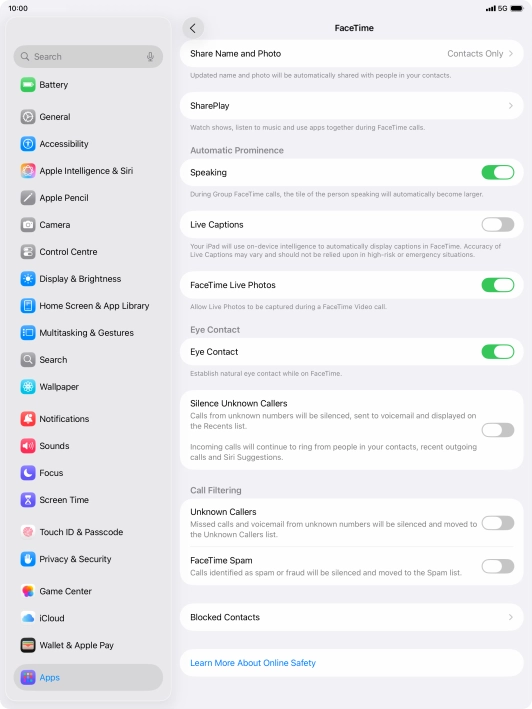
Task: Open iCloud cloud icon
Action: click(28, 618)
